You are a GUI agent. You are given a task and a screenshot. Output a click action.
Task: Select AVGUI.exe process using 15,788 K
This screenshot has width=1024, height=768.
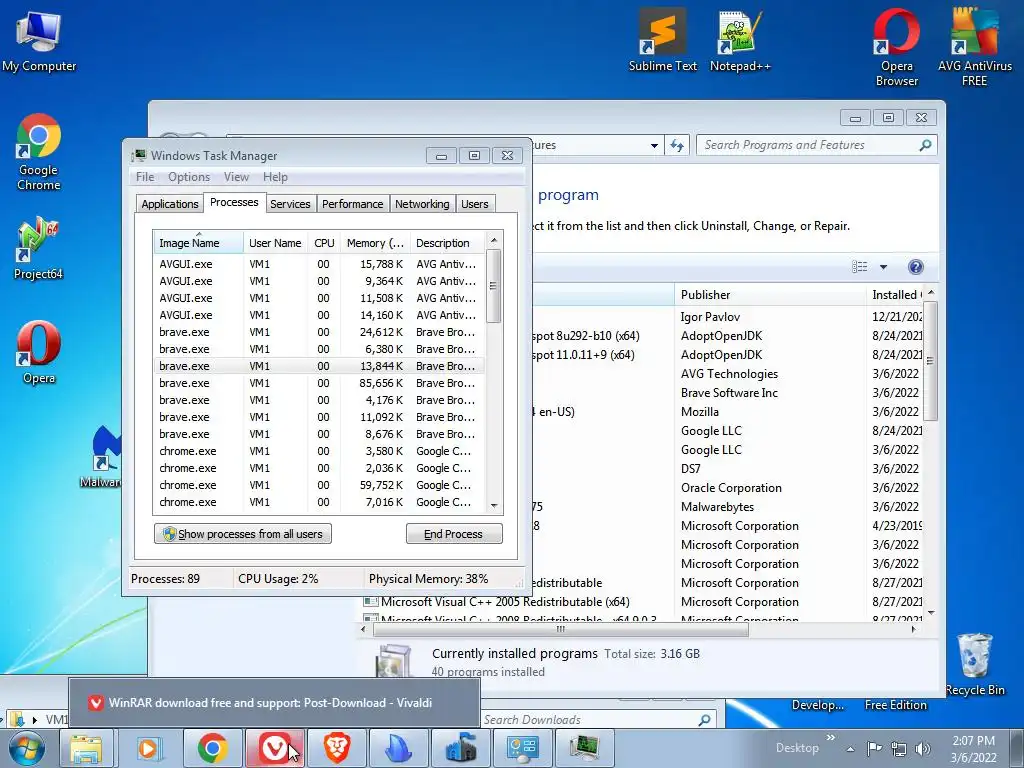[x=319, y=264]
